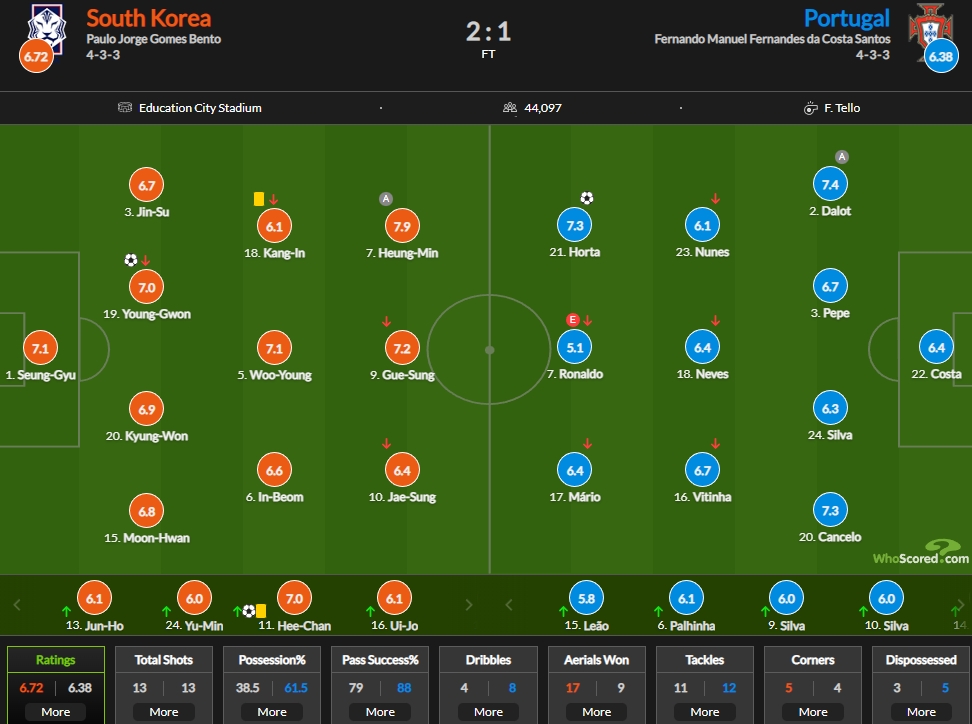Select Ronaldo's 5.1 rating circle
This screenshot has height=724, width=972.
[x=575, y=348]
